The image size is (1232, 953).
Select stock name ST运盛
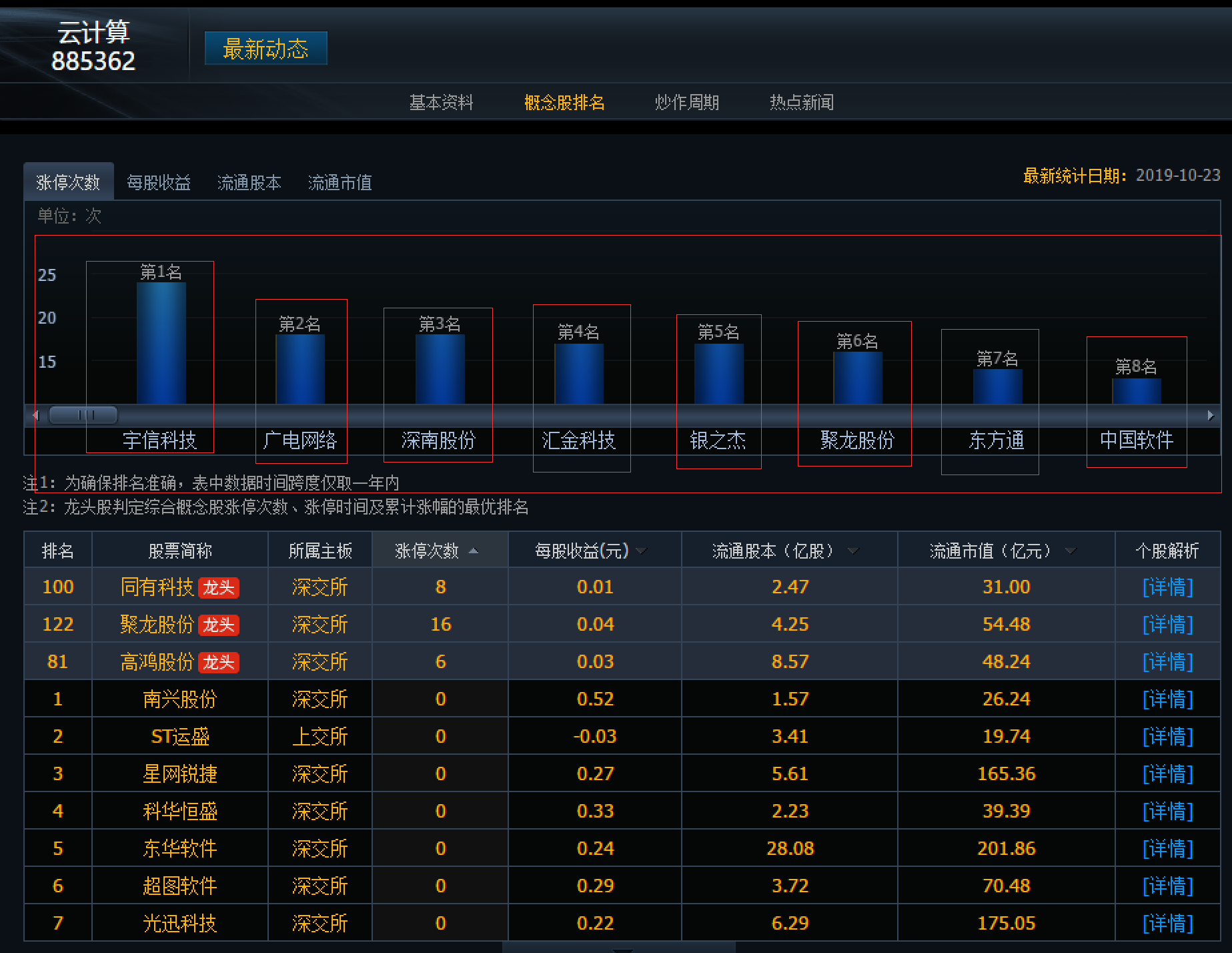click(180, 737)
